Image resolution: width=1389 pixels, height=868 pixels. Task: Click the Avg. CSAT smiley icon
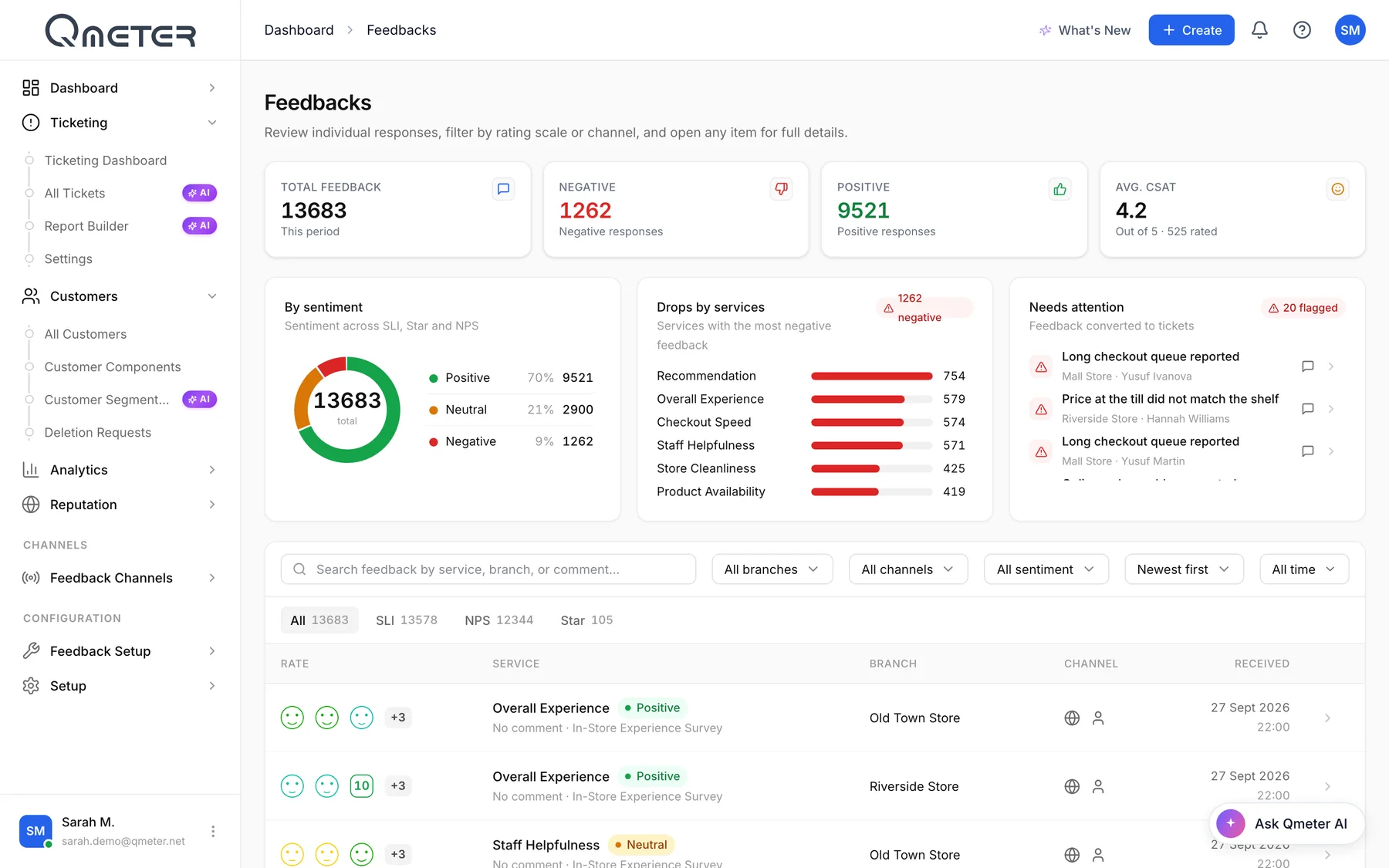[x=1337, y=189]
